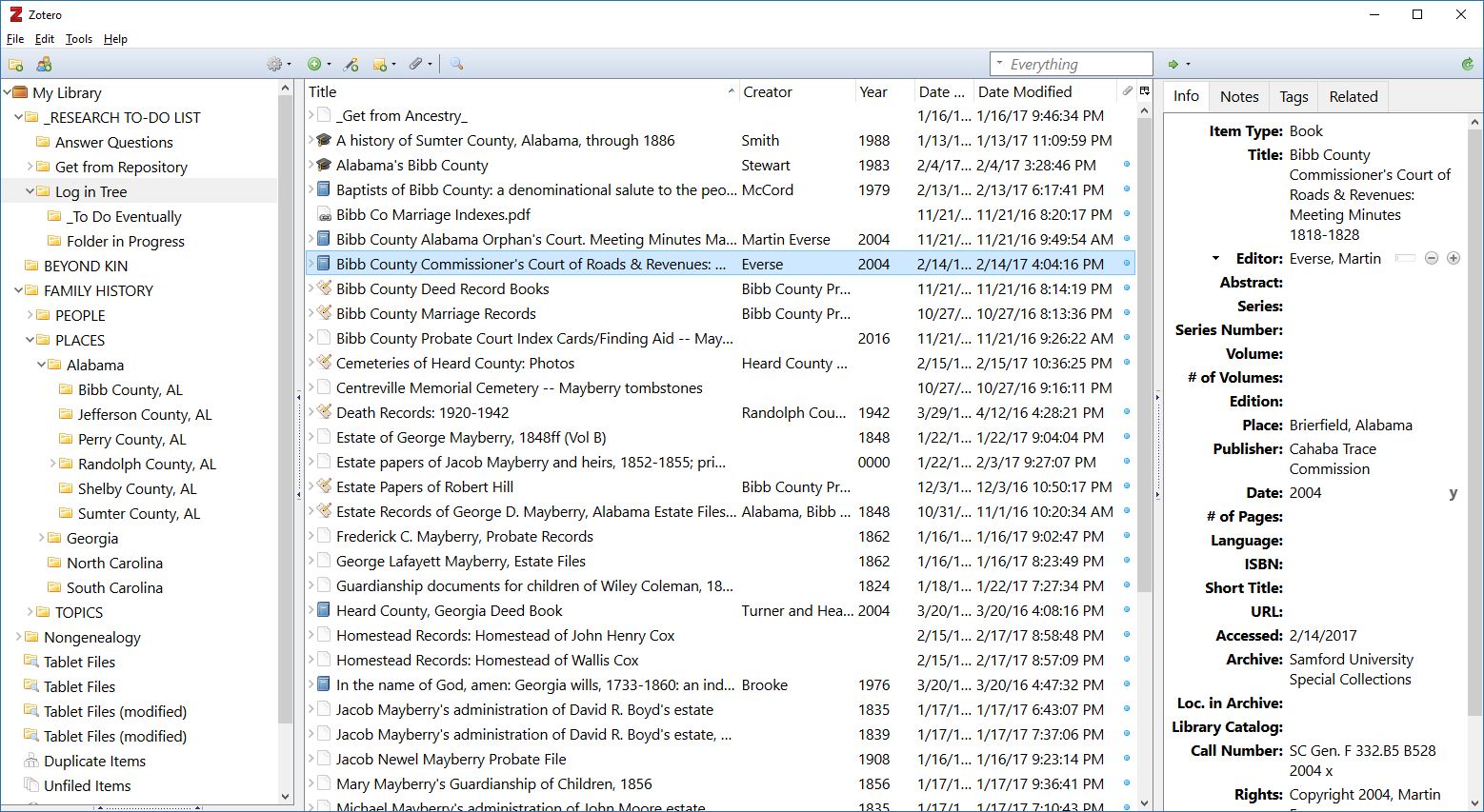Click the PDF icon of Bibb Co Marriage Indexes

(324, 215)
